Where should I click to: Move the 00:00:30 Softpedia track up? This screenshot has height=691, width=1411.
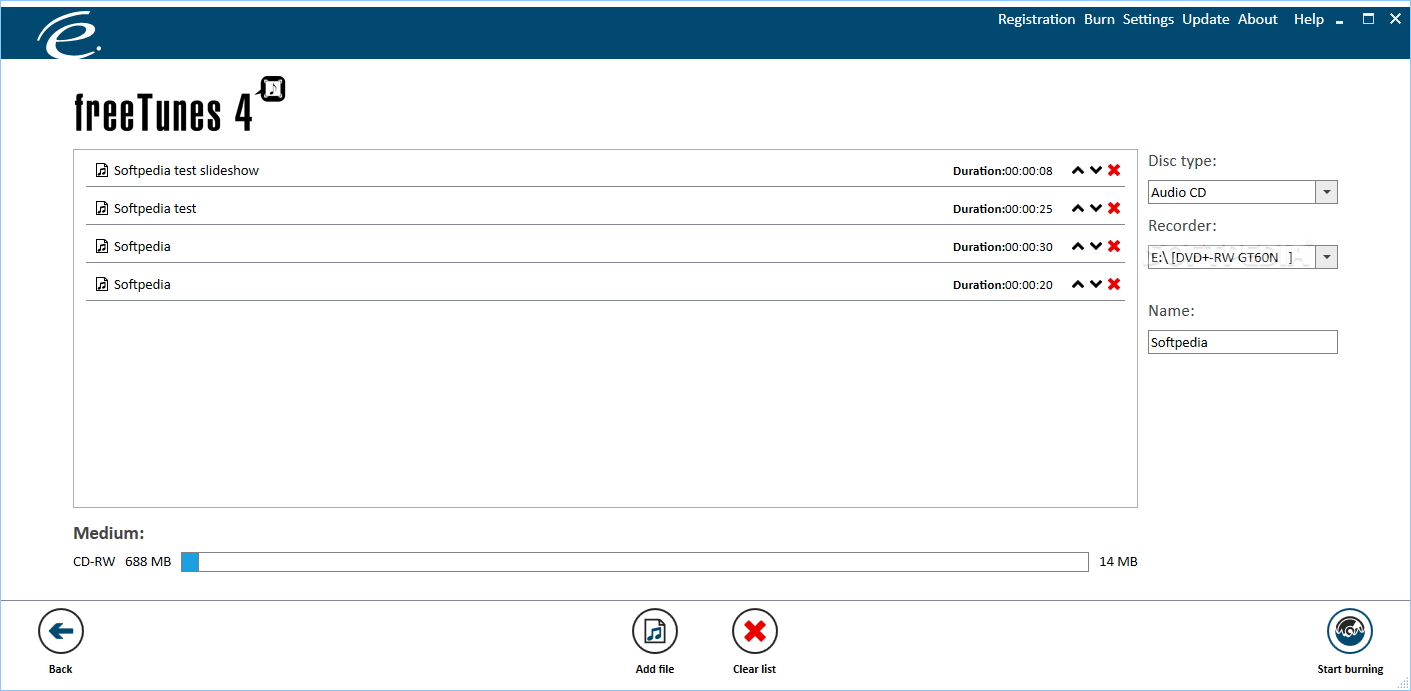(x=1078, y=247)
